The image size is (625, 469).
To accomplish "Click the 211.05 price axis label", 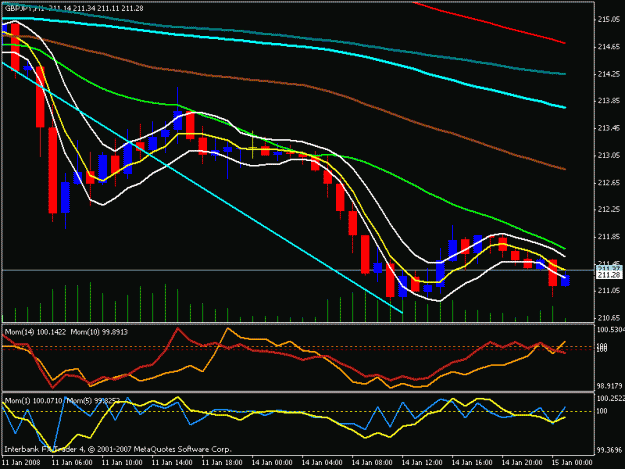I will click(x=609, y=291).
